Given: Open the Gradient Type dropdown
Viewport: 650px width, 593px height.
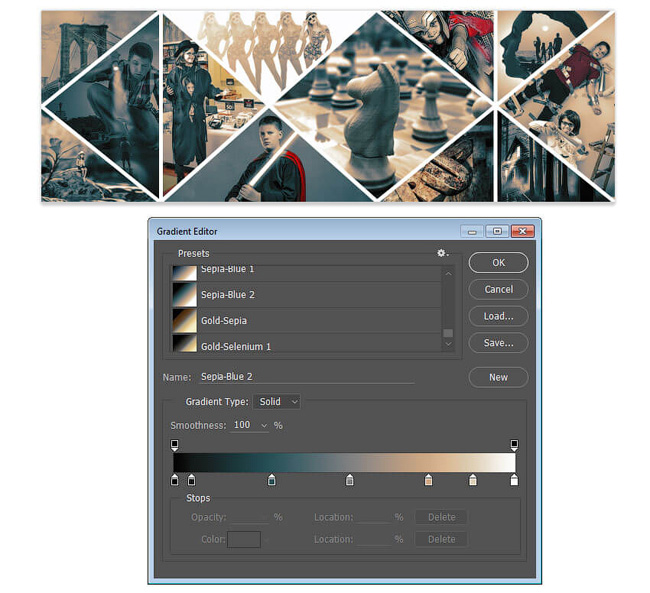Looking at the screenshot, I should (277, 401).
